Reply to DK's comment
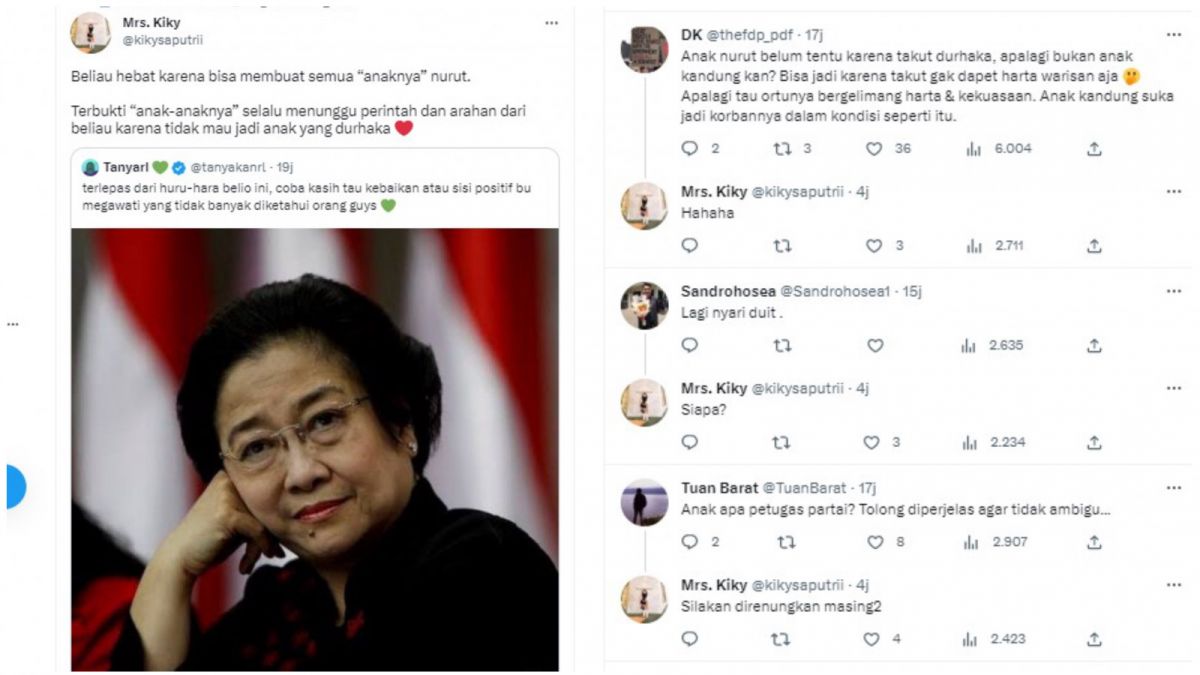 (x=688, y=150)
